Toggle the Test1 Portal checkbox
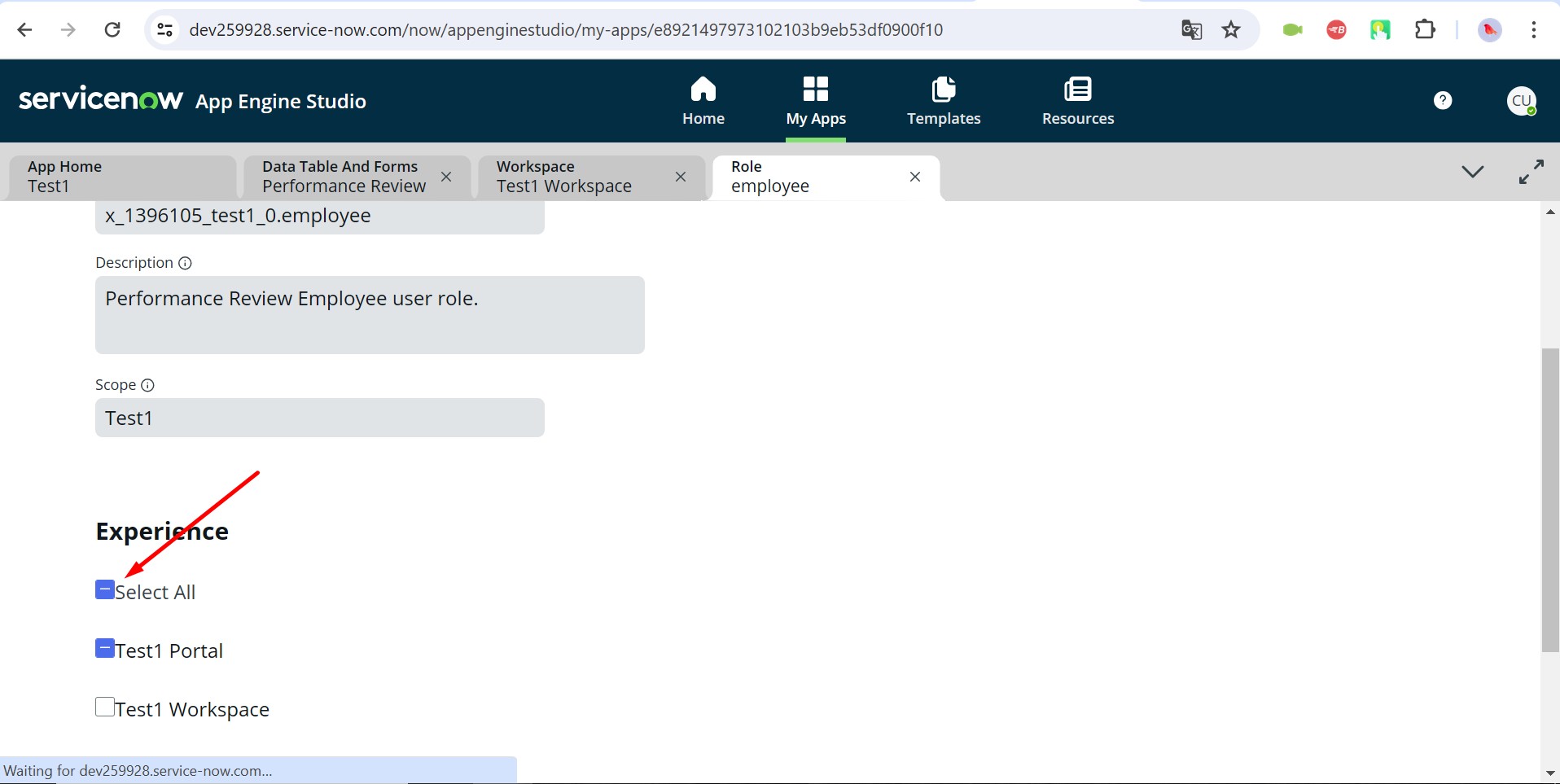 point(105,648)
